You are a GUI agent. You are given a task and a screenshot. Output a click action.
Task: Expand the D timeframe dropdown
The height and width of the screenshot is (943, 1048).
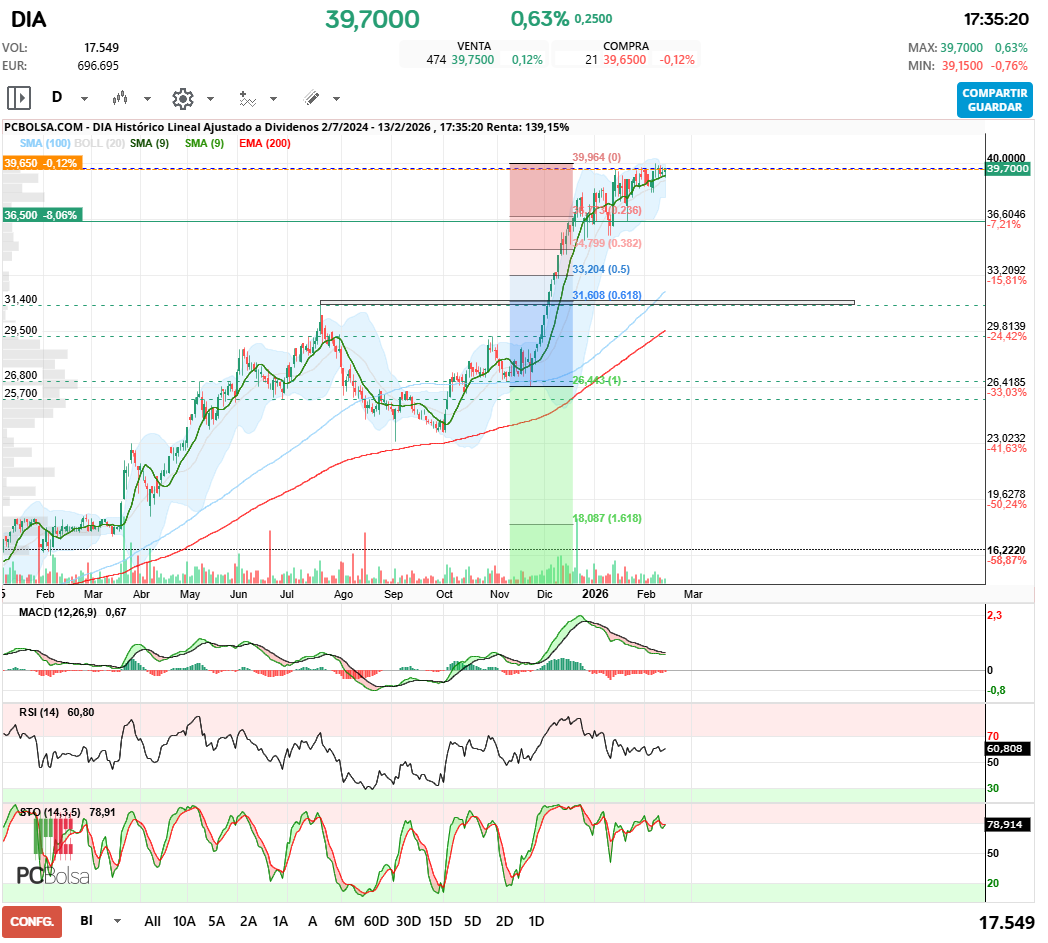click(x=84, y=99)
